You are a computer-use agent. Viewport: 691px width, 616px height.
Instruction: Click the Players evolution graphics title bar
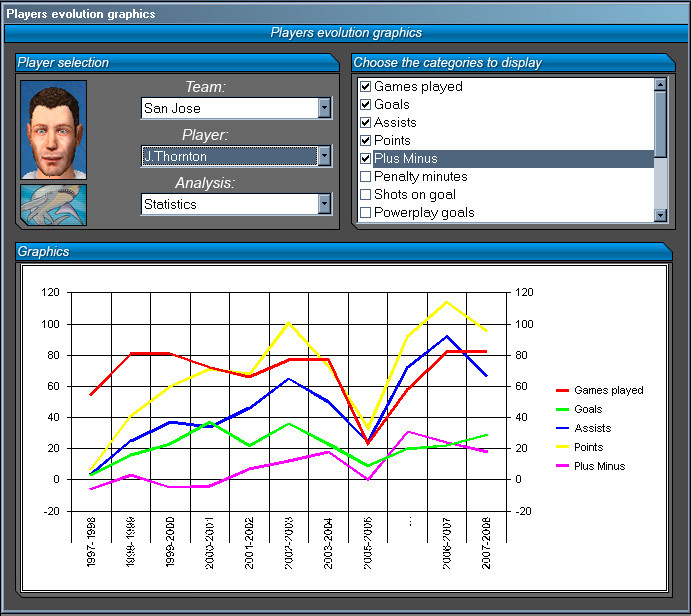tap(346, 14)
